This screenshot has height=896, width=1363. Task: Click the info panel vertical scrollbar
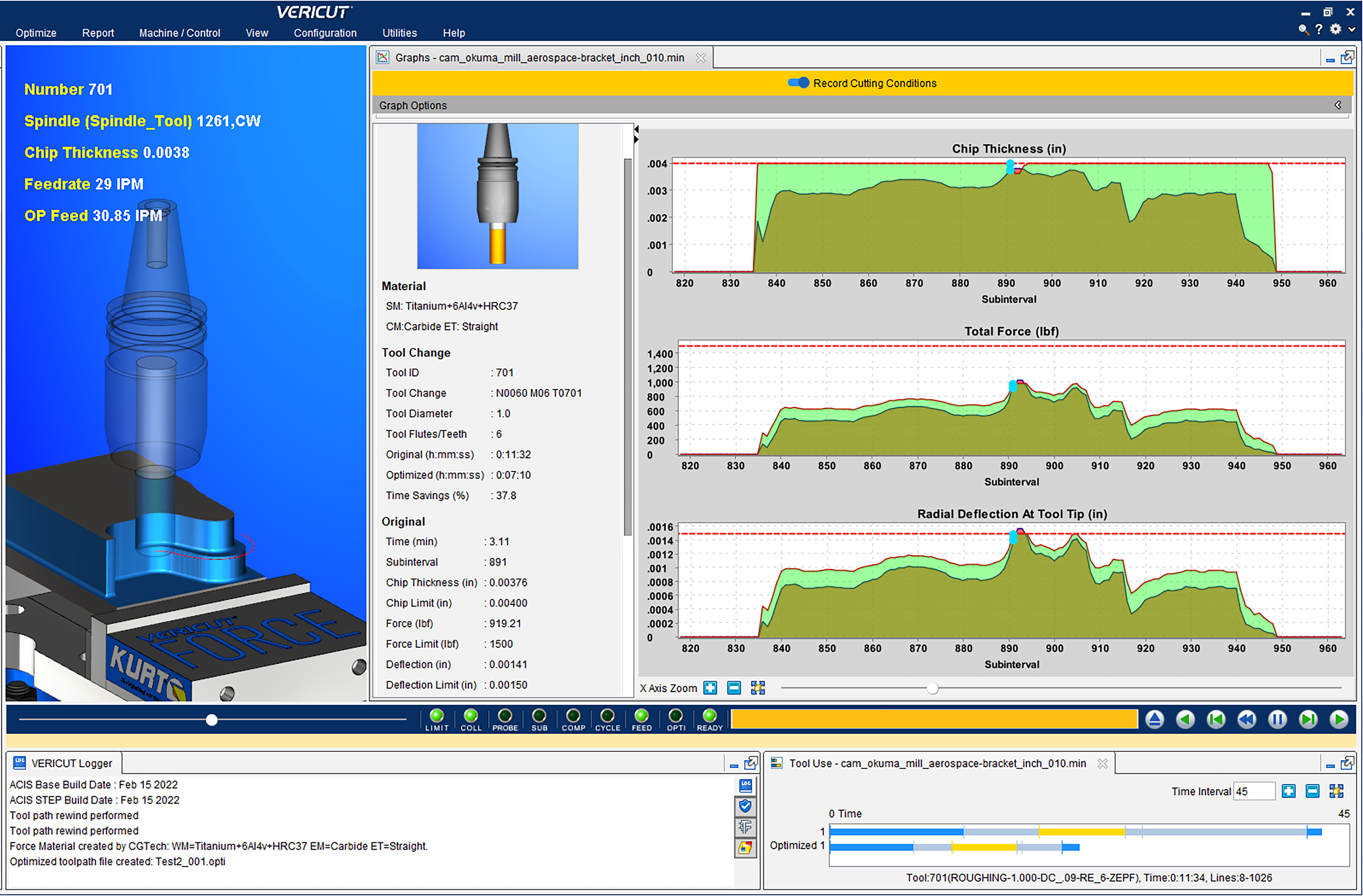pos(628,347)
